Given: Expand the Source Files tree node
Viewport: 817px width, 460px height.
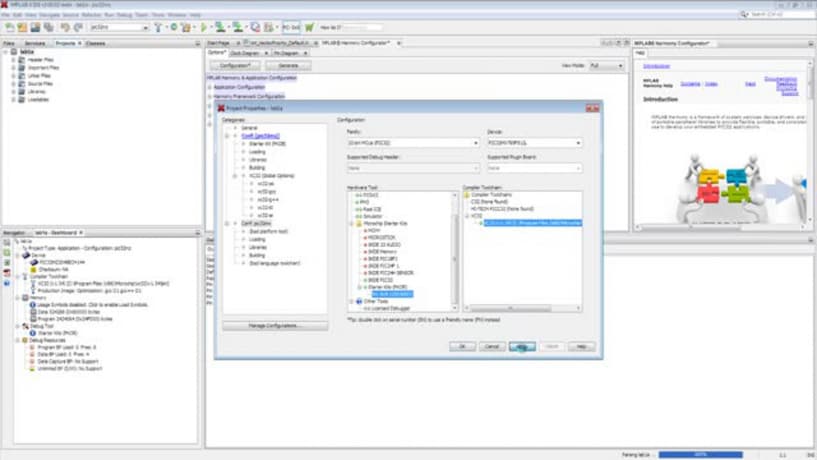Looking at the screenshot, I should tap(13, 84).
